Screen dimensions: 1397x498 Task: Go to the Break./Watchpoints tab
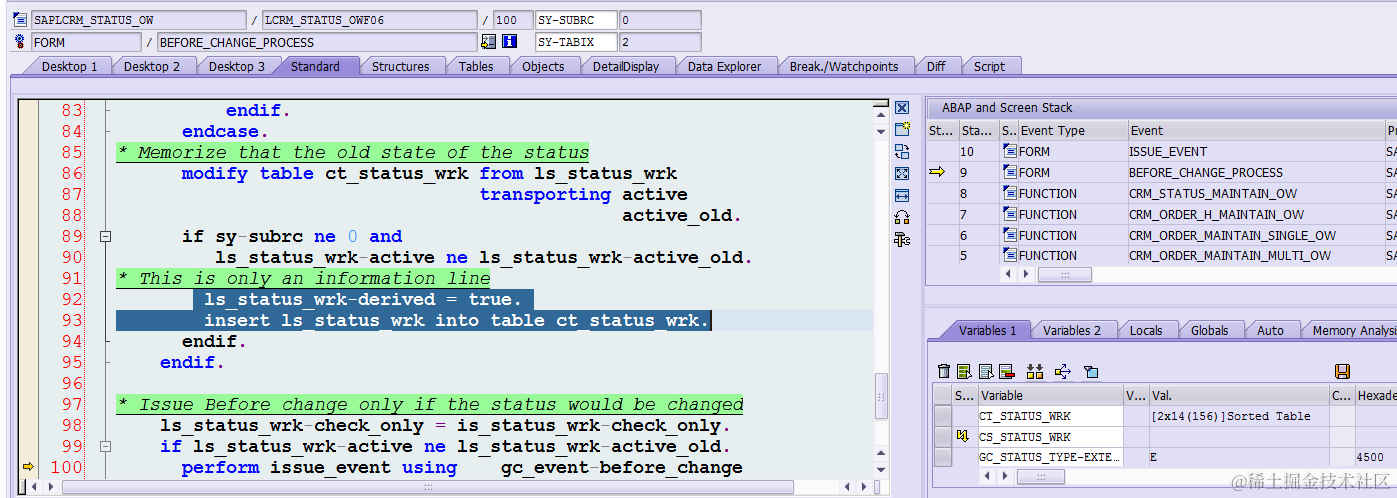coord(844,66)
